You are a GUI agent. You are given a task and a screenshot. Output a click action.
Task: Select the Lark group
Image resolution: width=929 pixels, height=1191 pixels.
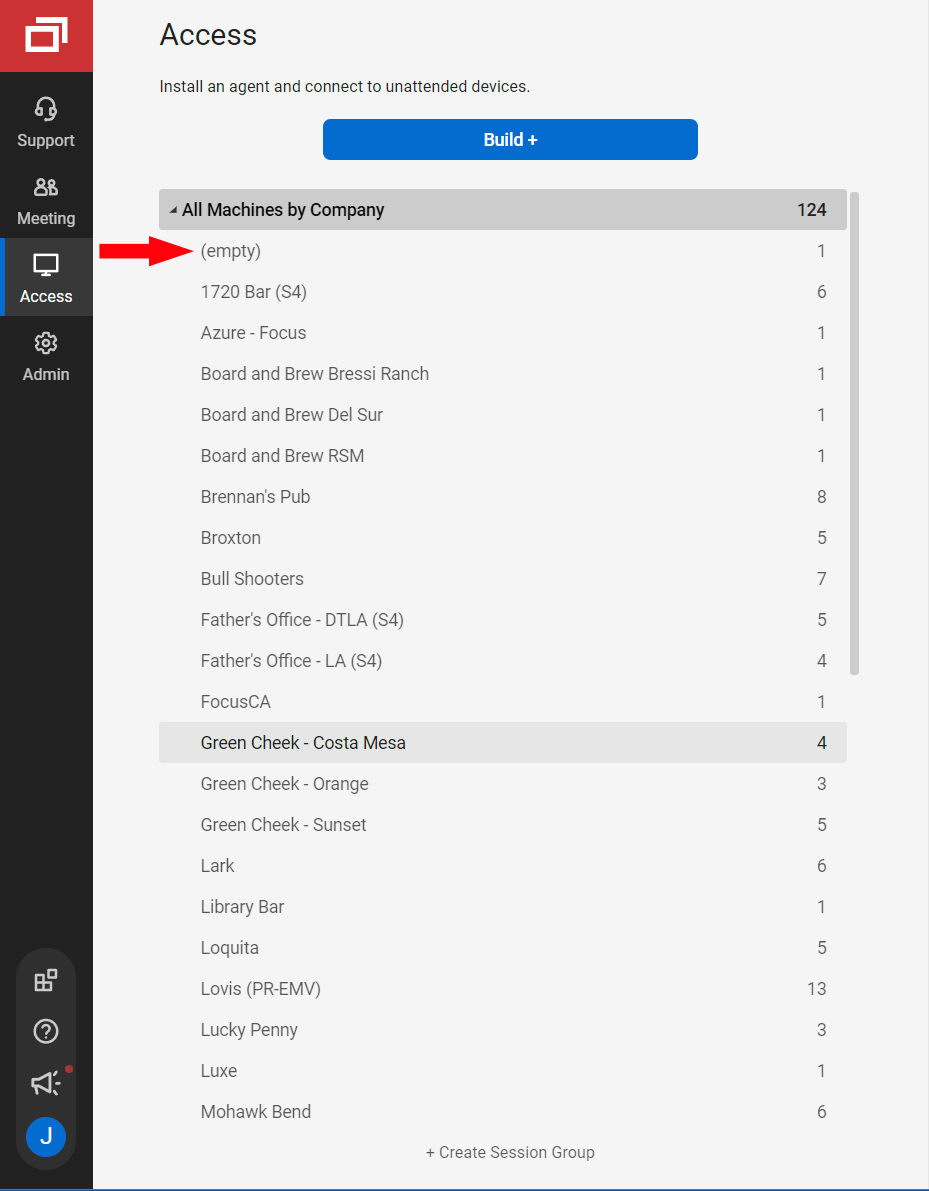503,866
